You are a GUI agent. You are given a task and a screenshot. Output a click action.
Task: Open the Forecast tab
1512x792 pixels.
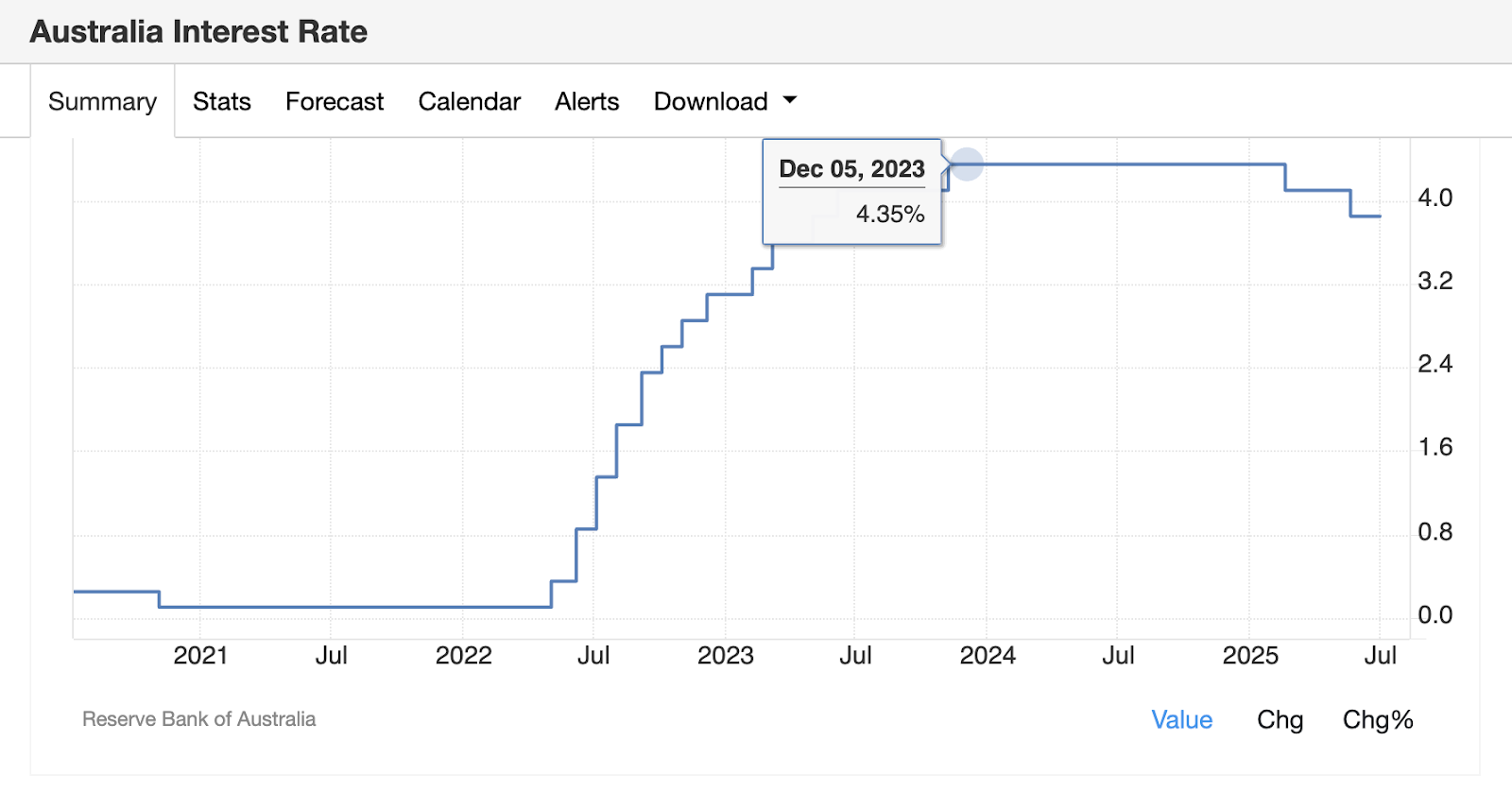pyautogui.click(x=335, y=101)
